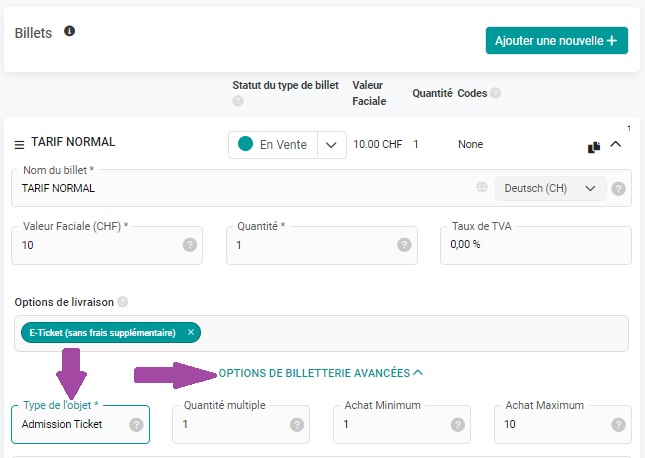Viewport: 645px width, 458px height.
Task: Click the Taux de TVA field
Action: click(x=536, y=245)
